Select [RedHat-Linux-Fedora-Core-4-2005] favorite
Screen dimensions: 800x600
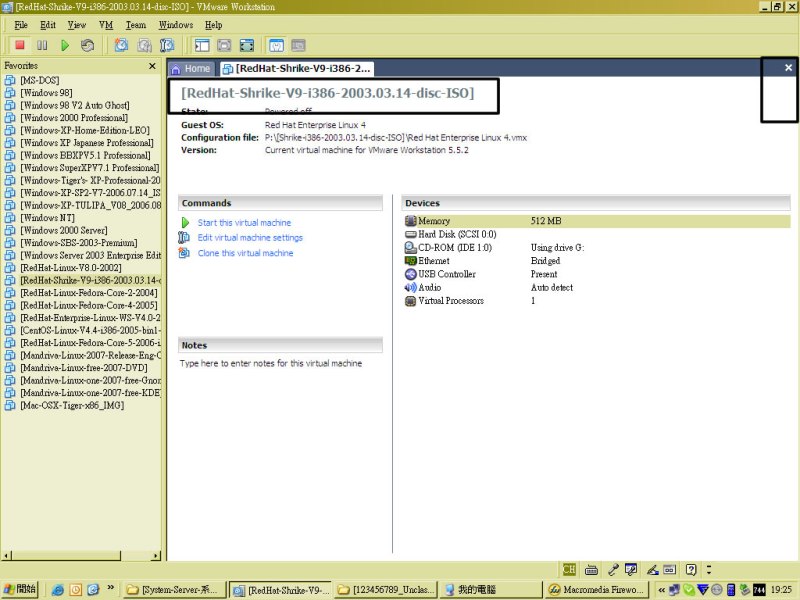tap(89, 305)
